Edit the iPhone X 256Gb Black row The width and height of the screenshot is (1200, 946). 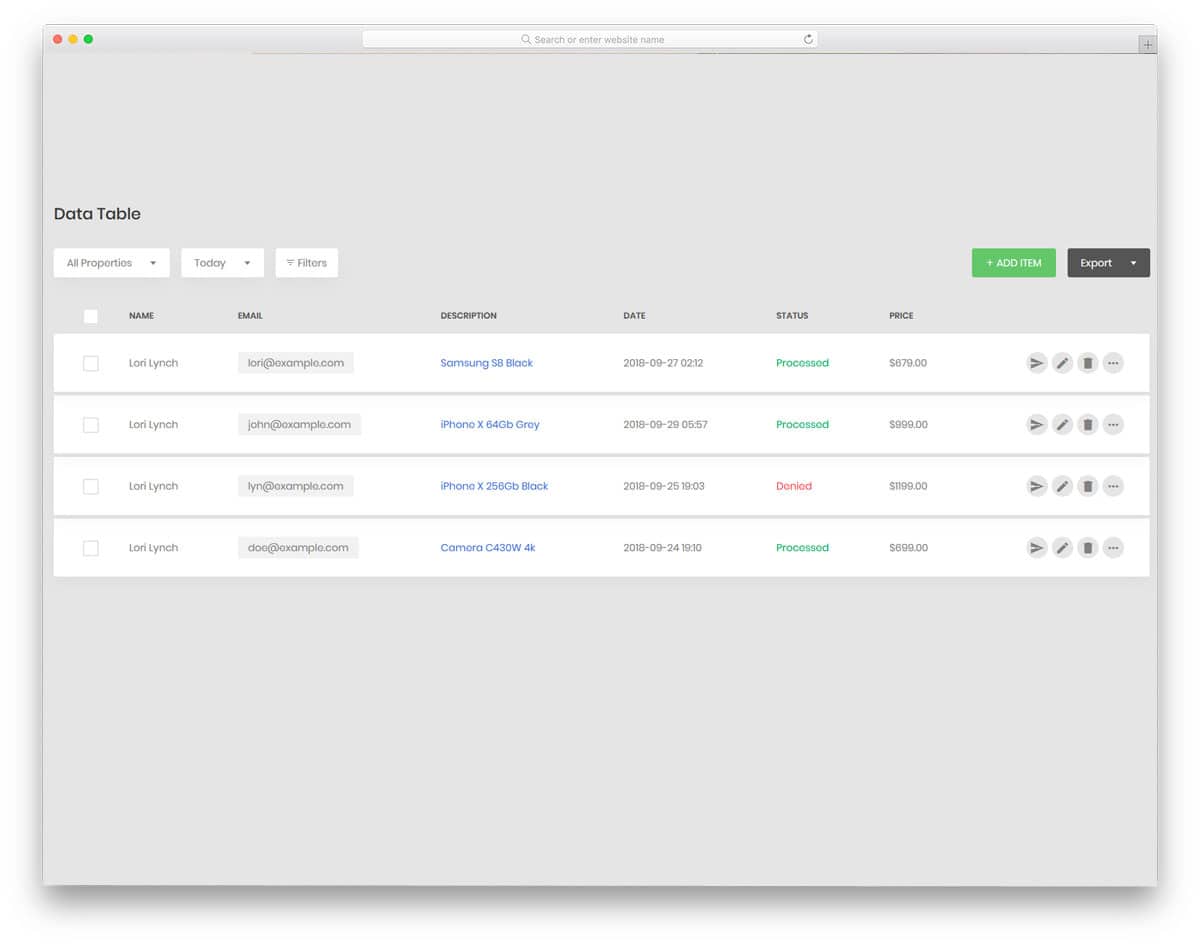tap(1062, 486)
